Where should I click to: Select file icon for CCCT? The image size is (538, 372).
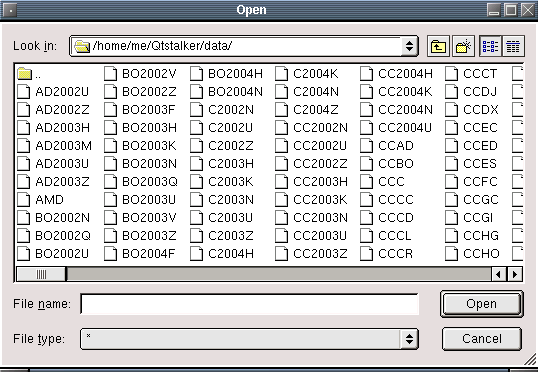tap(452, 73)
